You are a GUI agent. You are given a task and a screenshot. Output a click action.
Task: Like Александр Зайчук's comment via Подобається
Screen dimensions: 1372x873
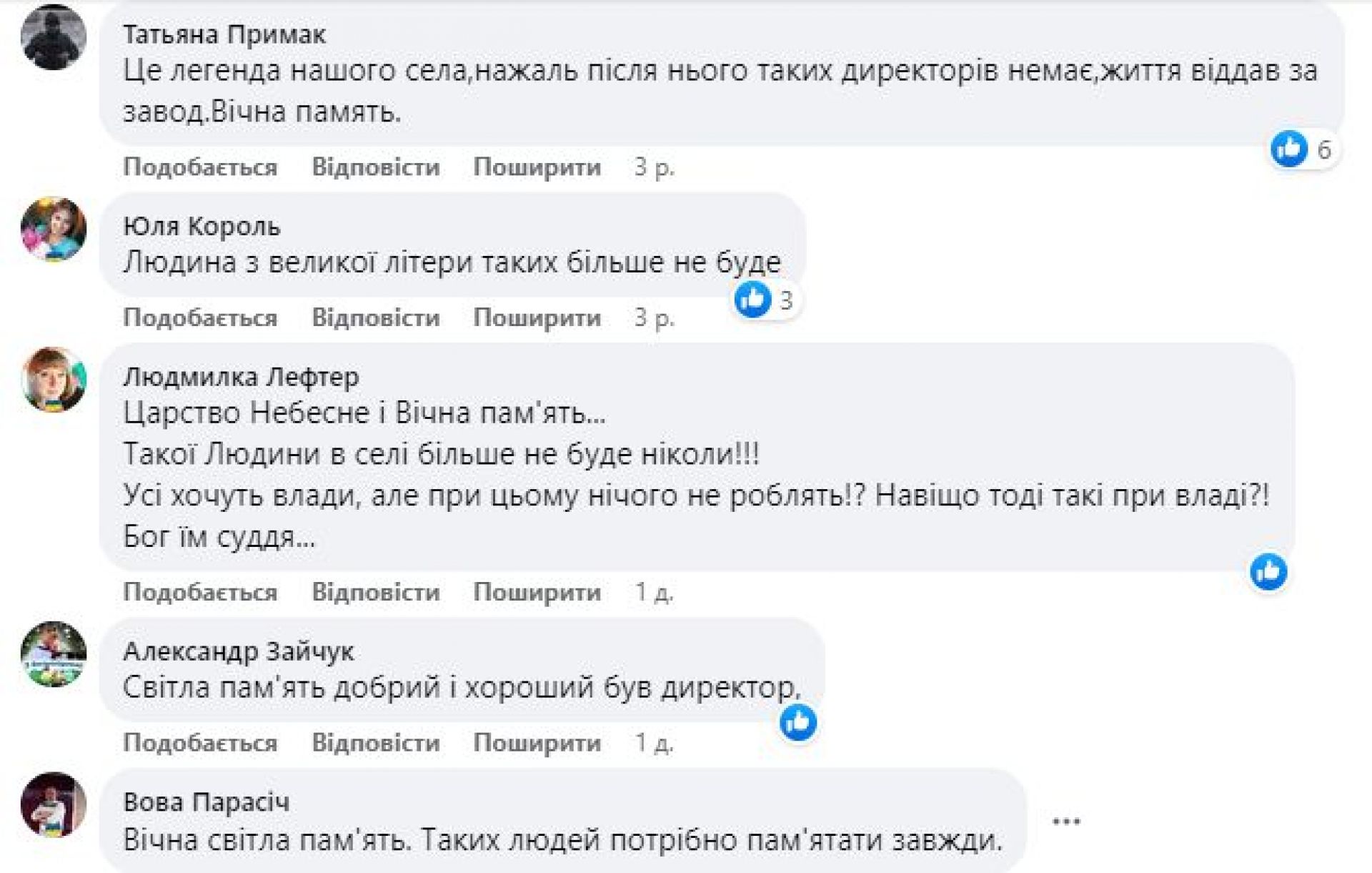click(x=200, y=743)
